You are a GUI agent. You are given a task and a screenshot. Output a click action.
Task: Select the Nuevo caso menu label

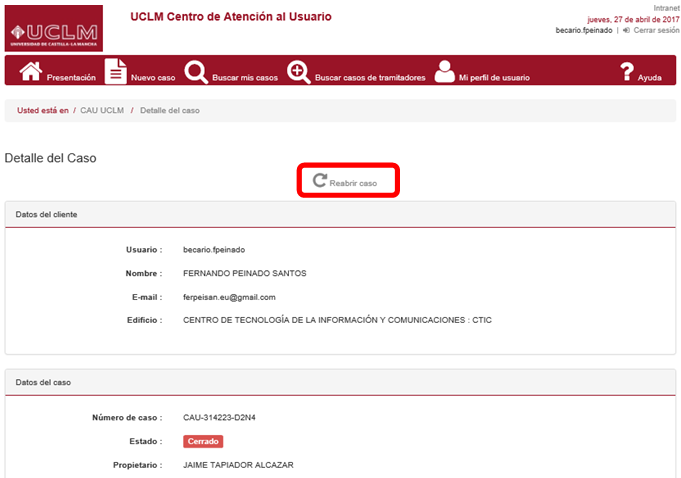(153, 78)
